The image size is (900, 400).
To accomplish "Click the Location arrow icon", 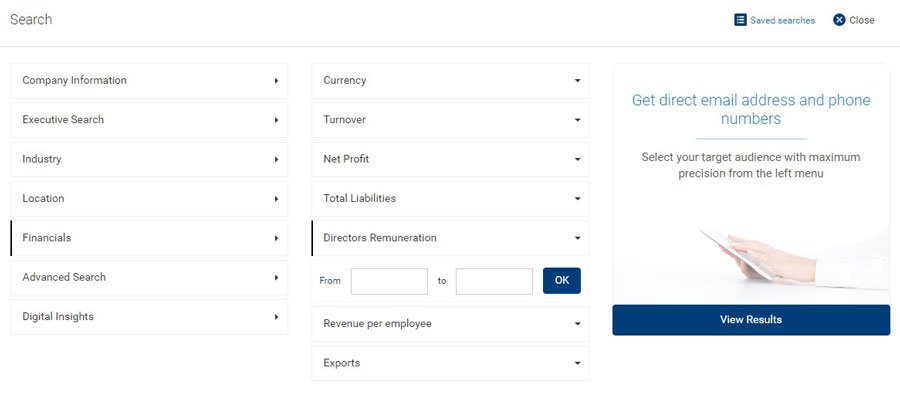I will point(276,199).
